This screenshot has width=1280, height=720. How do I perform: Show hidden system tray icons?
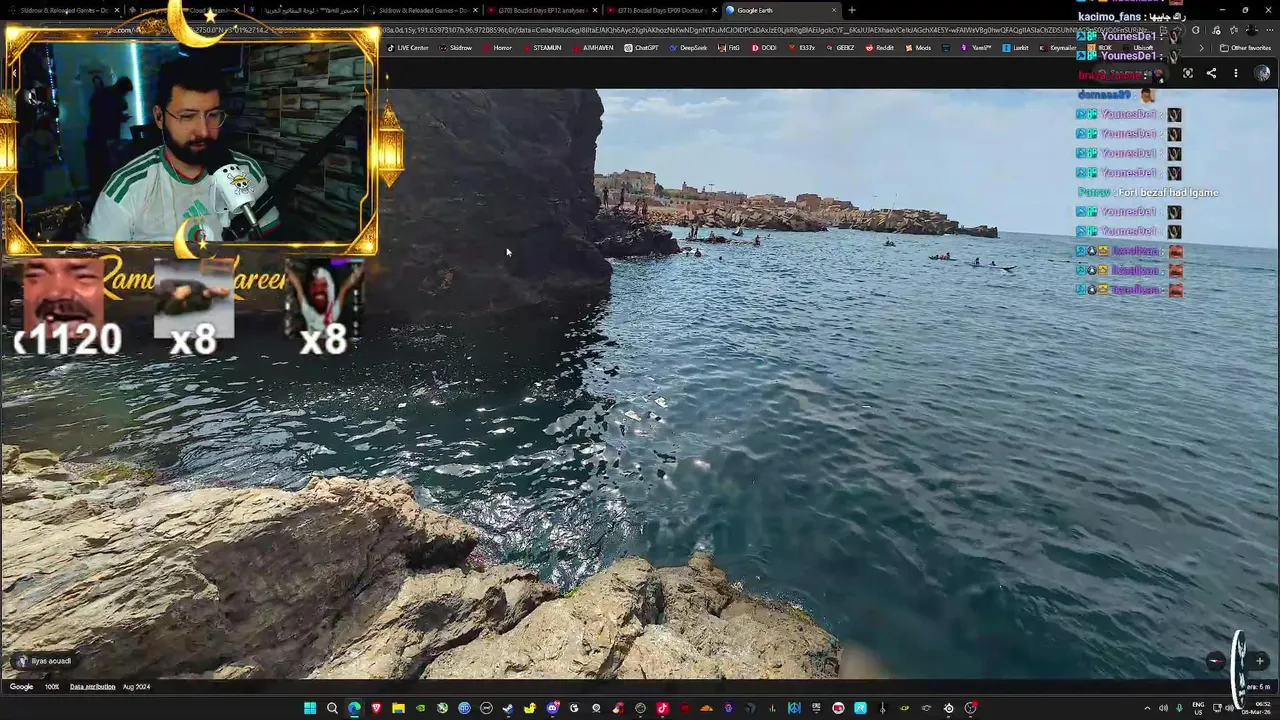pos(1147,708)
